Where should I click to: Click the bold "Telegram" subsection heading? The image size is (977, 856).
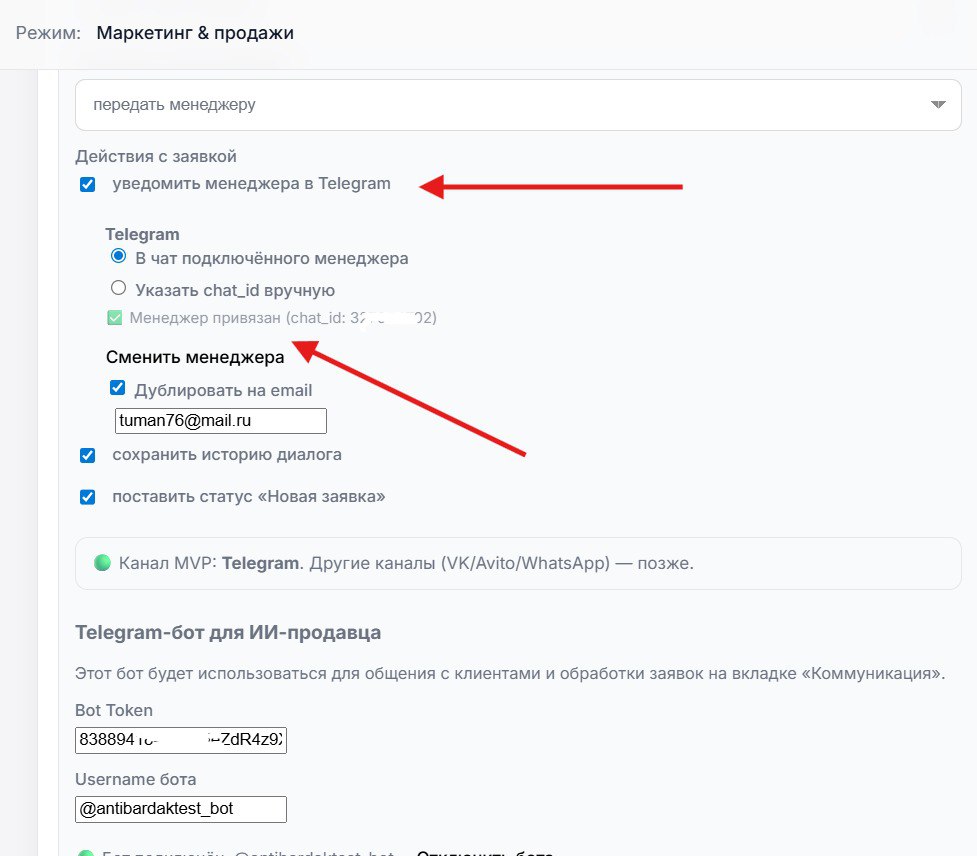[x=142, y=234]
